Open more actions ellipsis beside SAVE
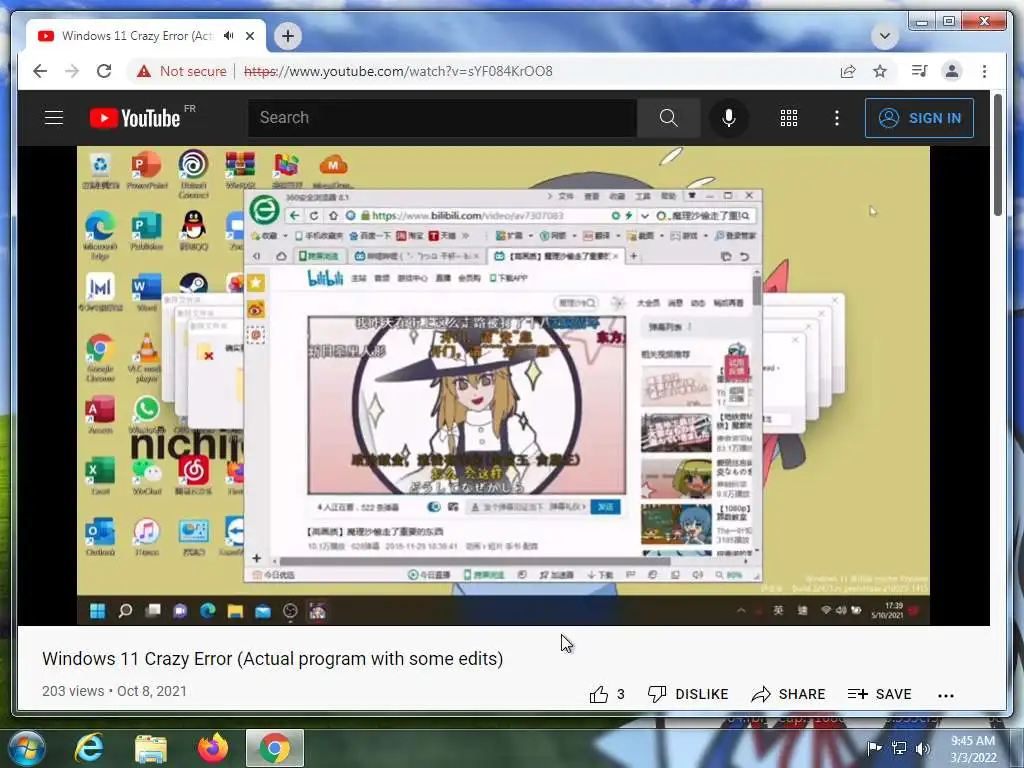The image size is (1024, 768). tap(946, 696)
